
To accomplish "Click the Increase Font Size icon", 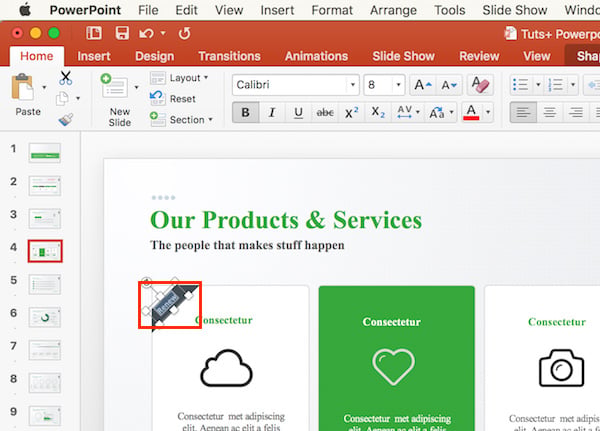I will 423,85.
